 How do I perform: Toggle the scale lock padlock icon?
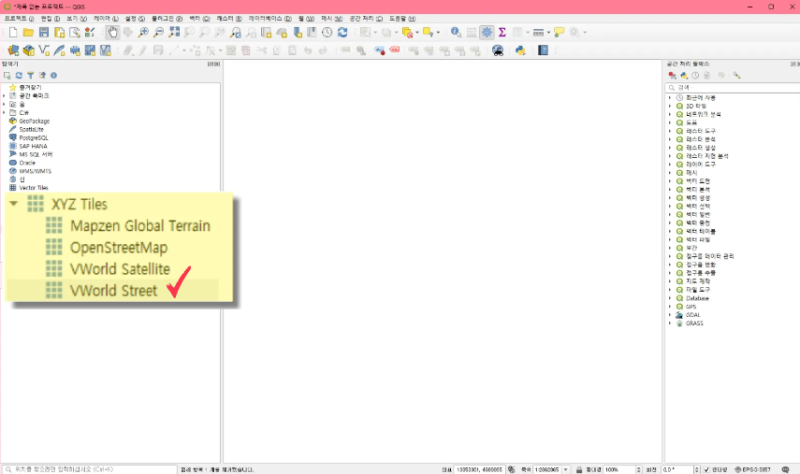click(579, 469)
